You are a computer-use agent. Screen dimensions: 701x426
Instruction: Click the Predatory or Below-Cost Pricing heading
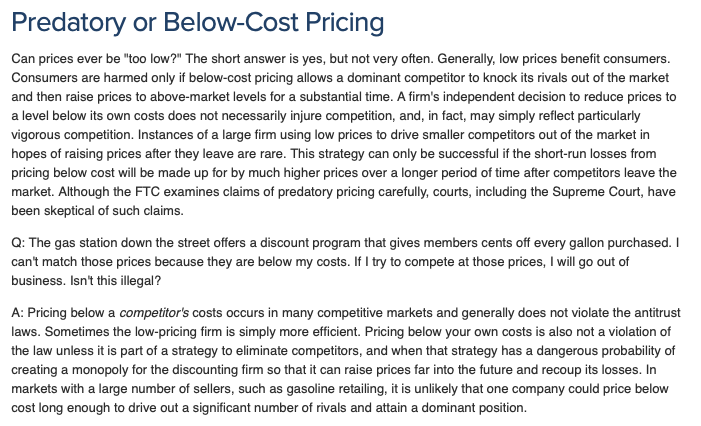click(x=190, y=22)
